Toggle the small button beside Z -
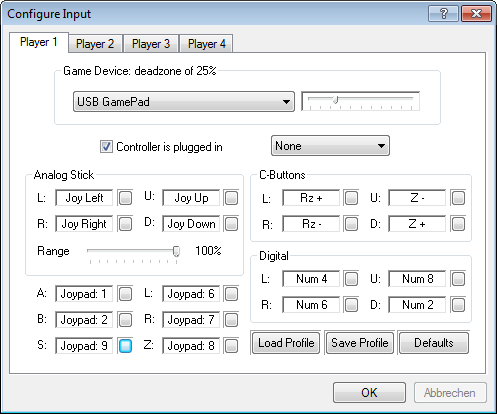The width and height of the screenshot is (497, 414). click(458, 198)
